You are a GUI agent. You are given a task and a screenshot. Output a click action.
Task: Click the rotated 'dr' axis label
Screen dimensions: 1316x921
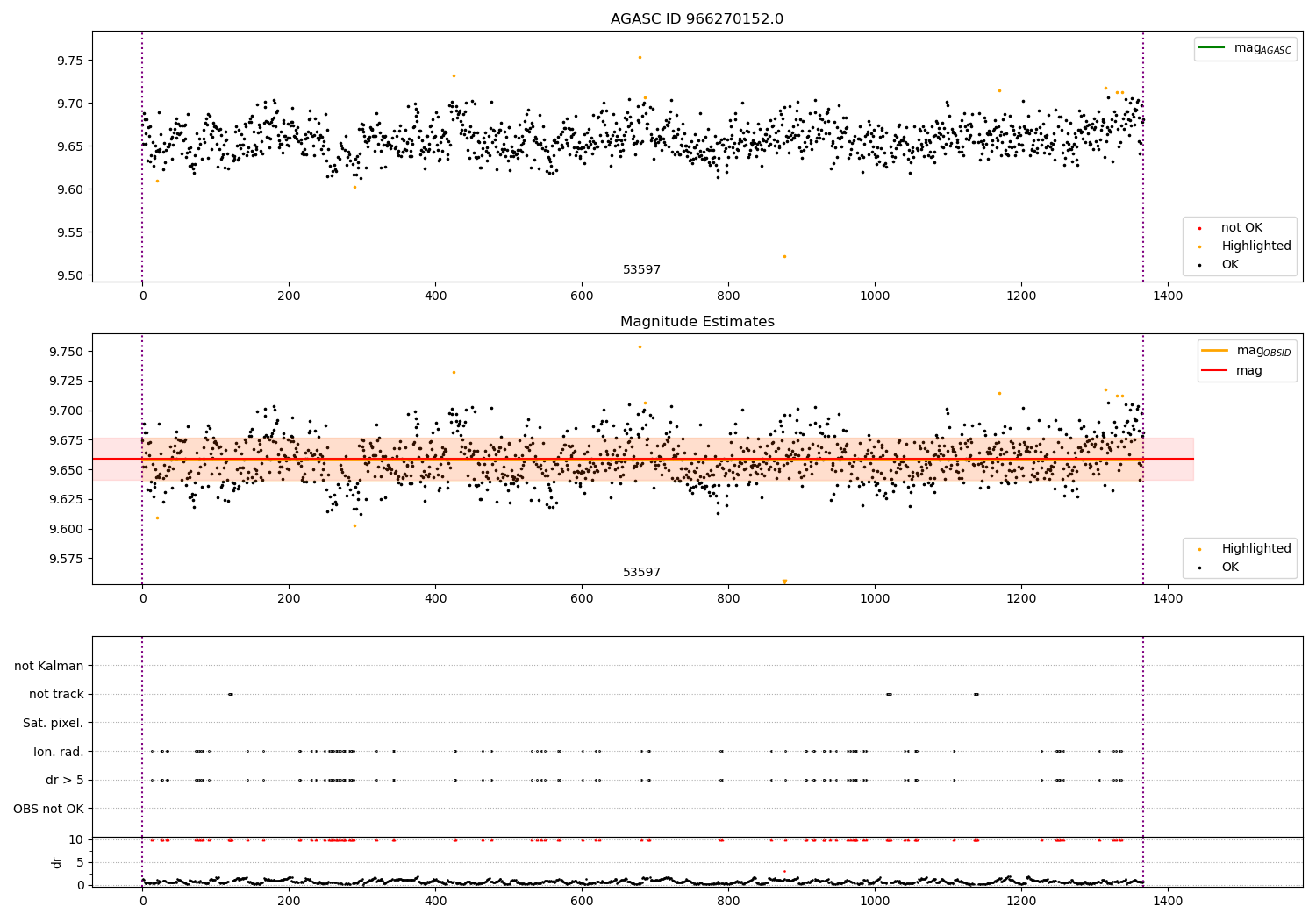(x=57, y=862)
